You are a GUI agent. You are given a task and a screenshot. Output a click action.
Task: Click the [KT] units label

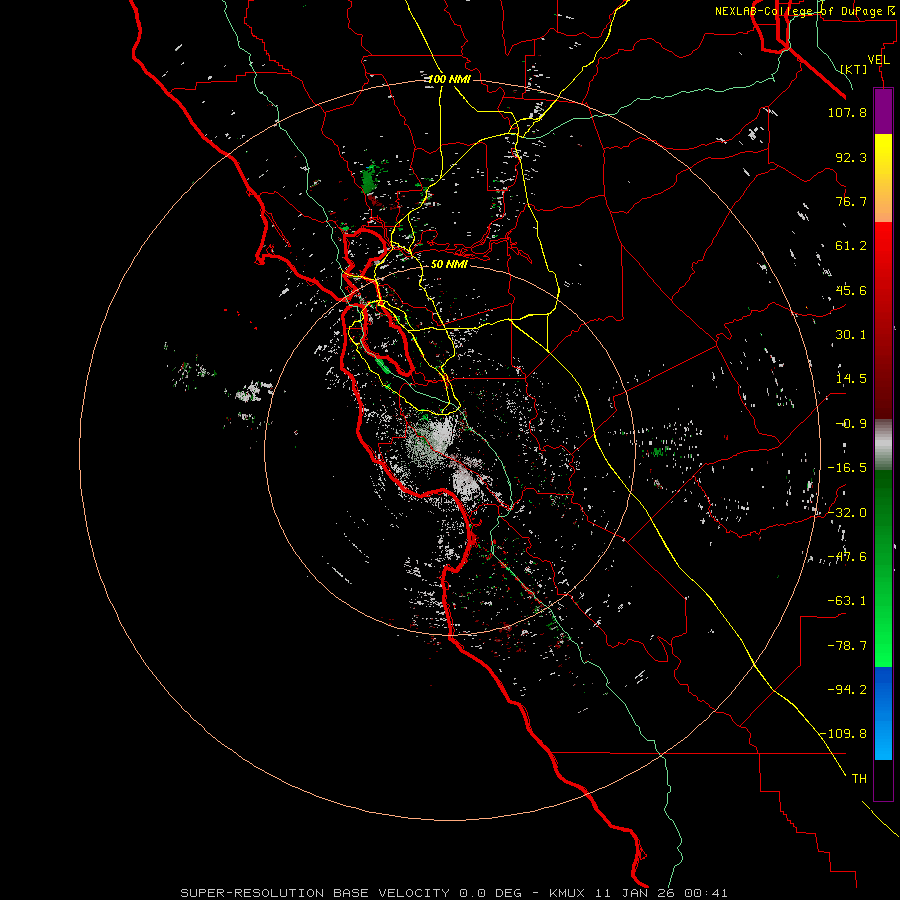tap(854, 69)
